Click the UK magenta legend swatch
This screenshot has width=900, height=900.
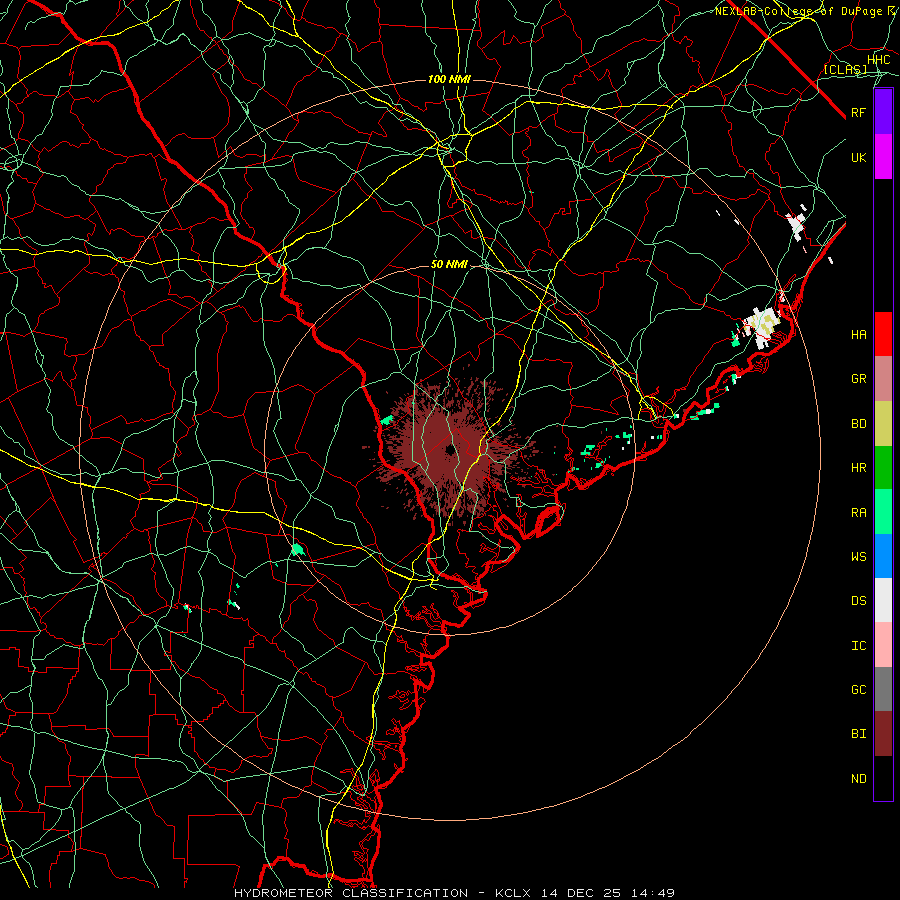pyautogui.click(x=883, y=157)
